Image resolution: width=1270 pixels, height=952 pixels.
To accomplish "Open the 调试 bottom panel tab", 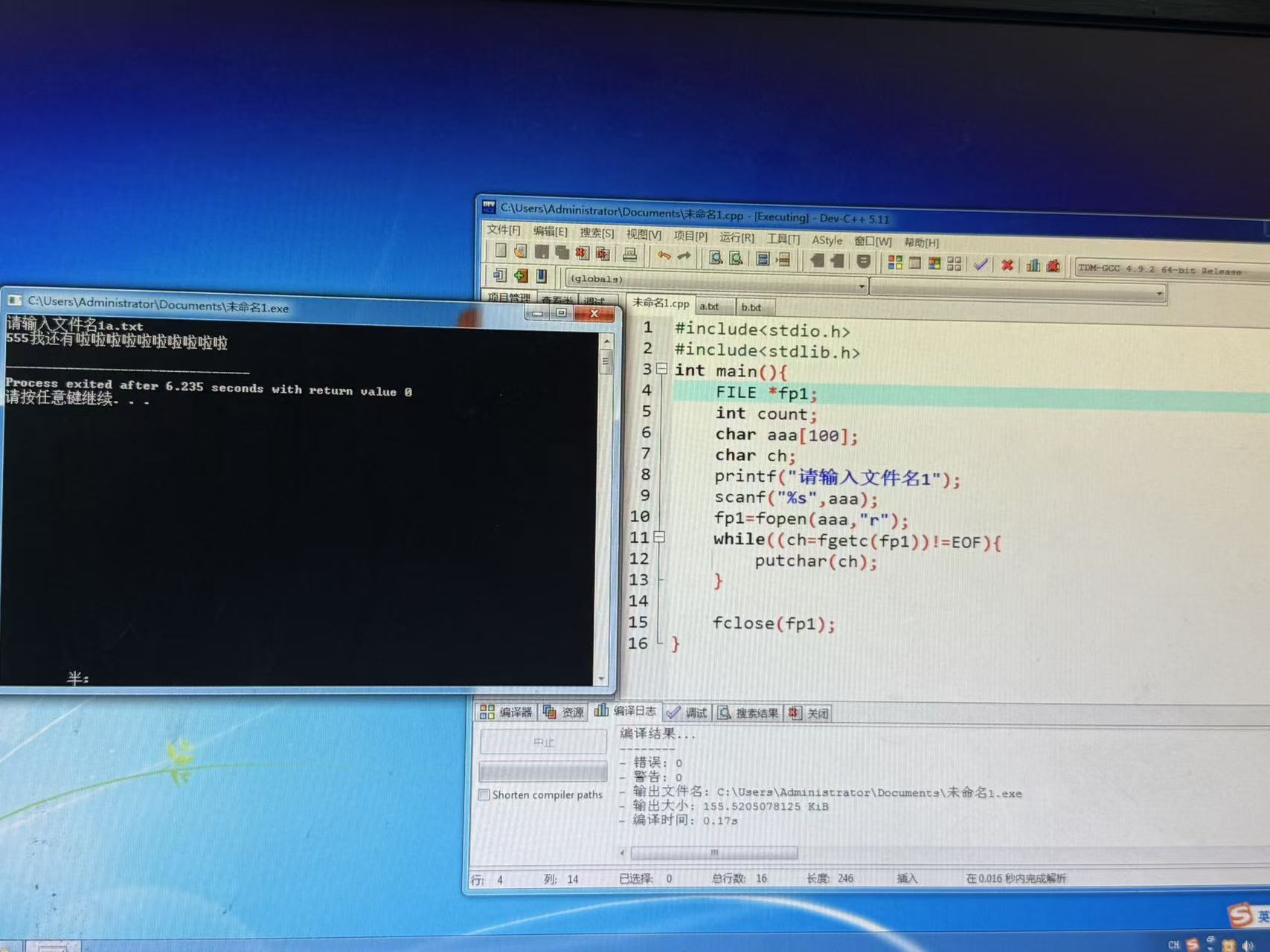I will point(688,713).
